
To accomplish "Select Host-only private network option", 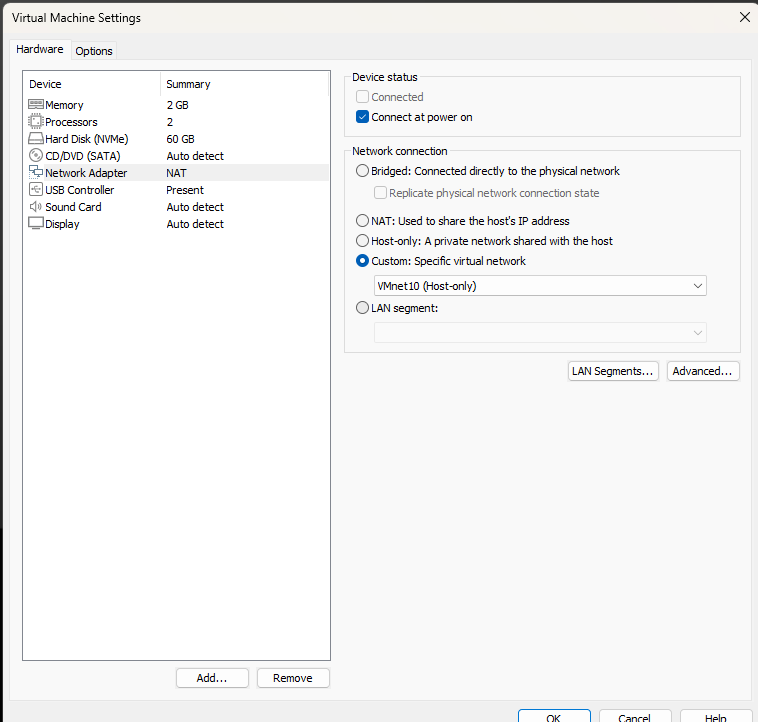I will [x=363, y=241].
